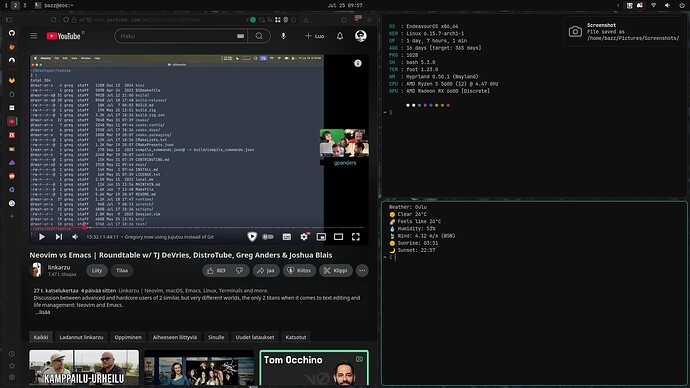Open GitHub pinned tab in sidebar
This screenshot has width=690, height=388.
coord(12,33)
